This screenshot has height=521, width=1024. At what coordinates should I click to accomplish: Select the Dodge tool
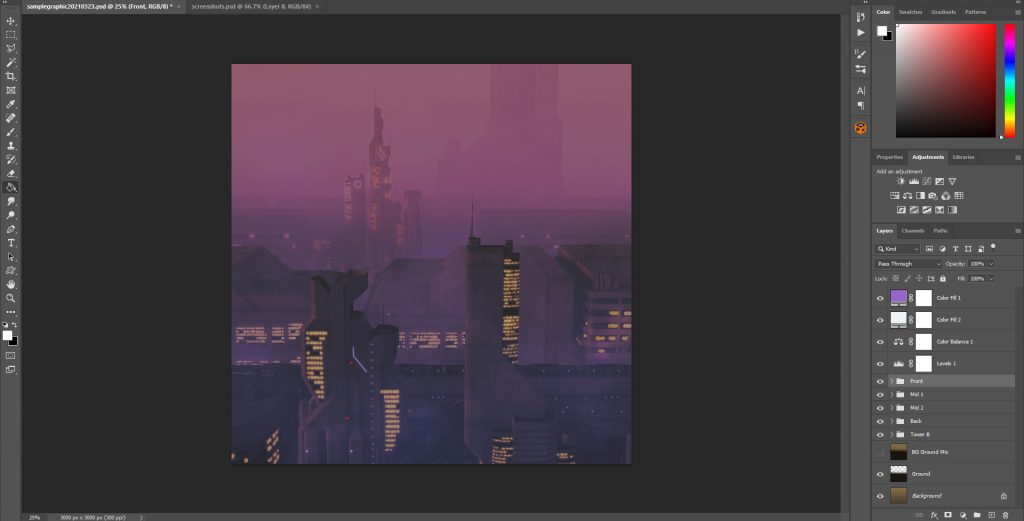[10, 215]
